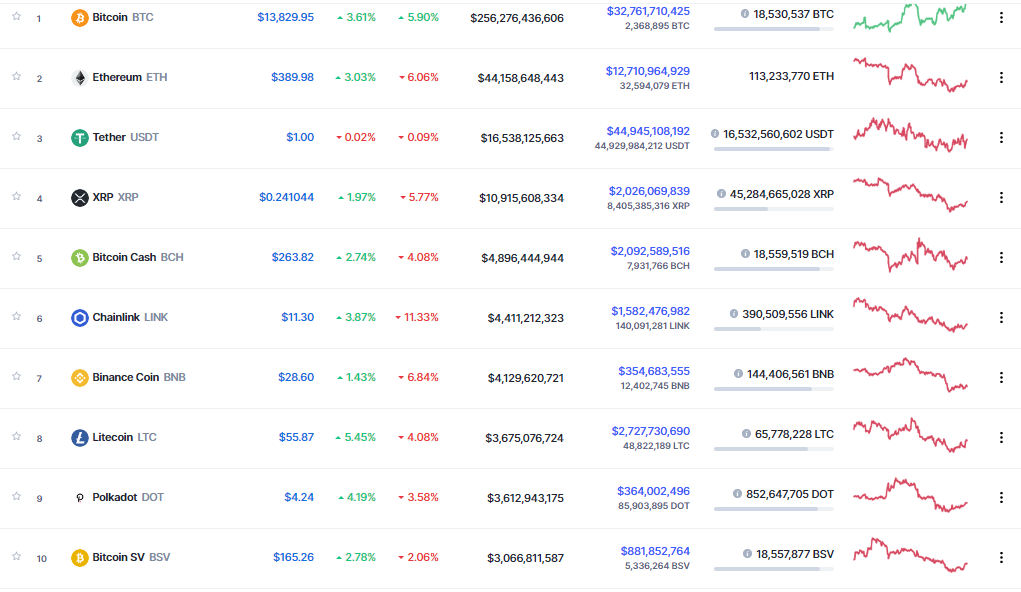Click the Bitcoin SV price $165.26
This screenshot has width=1021, height=592.
[293, 557]
